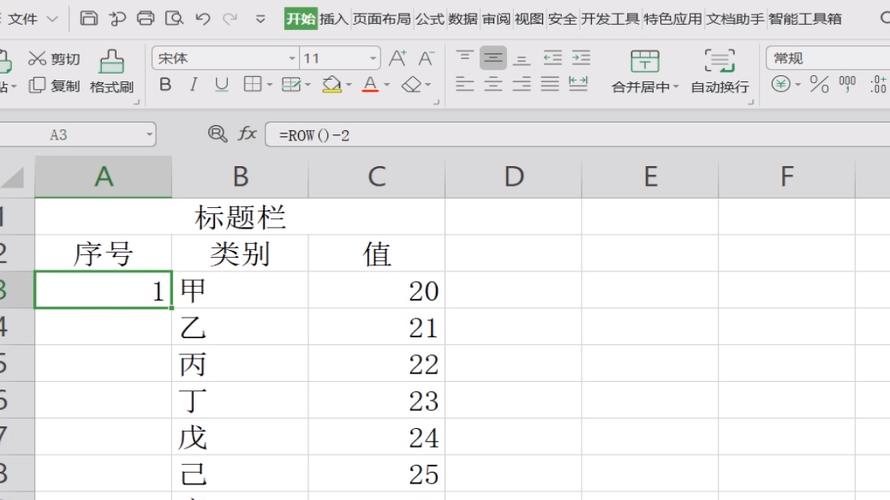The image size is (890, 500).
Task: Click the formula bar input field
Action: tap(577, 135)
